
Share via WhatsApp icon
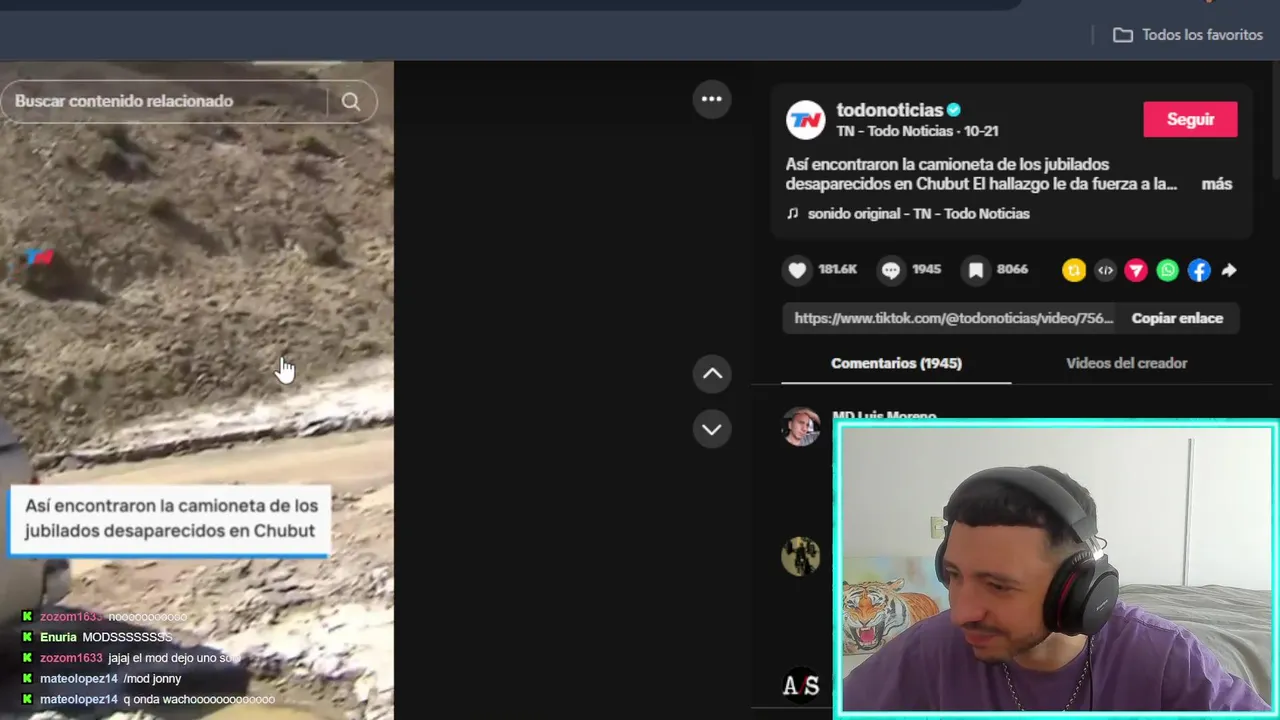[x=1167, y=270]
